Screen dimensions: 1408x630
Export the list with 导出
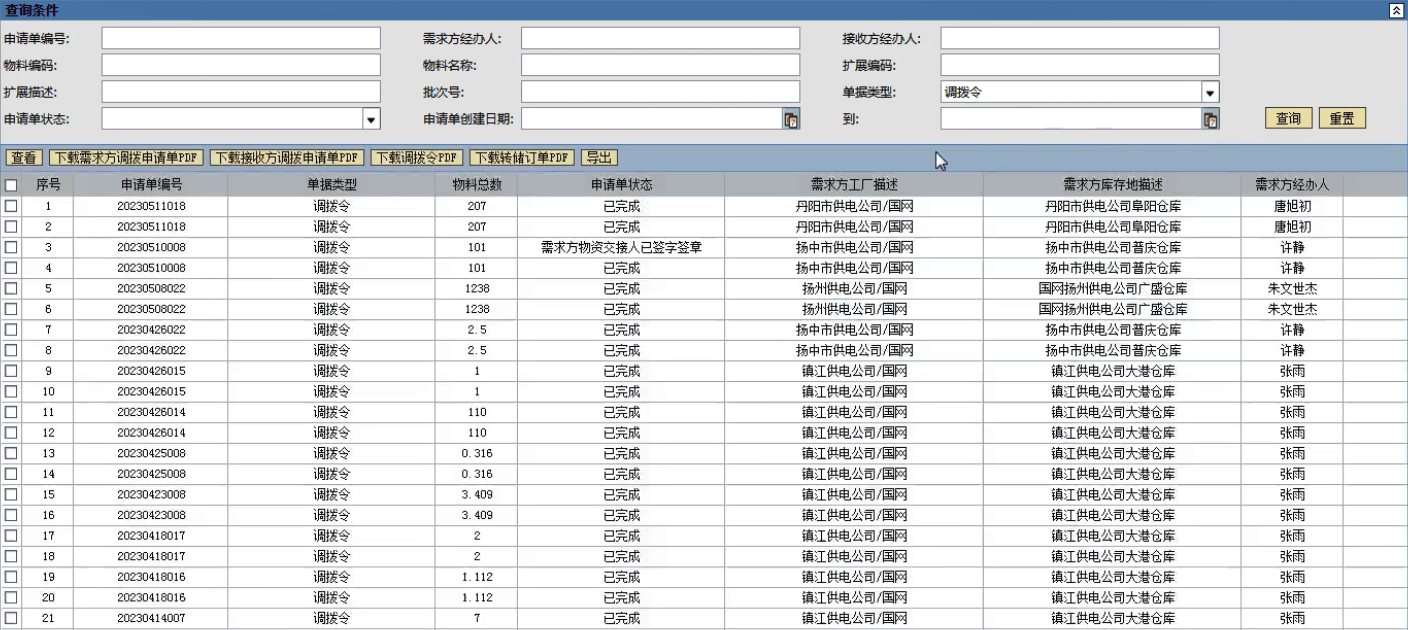pyautogui.click(x=599, y=158)
